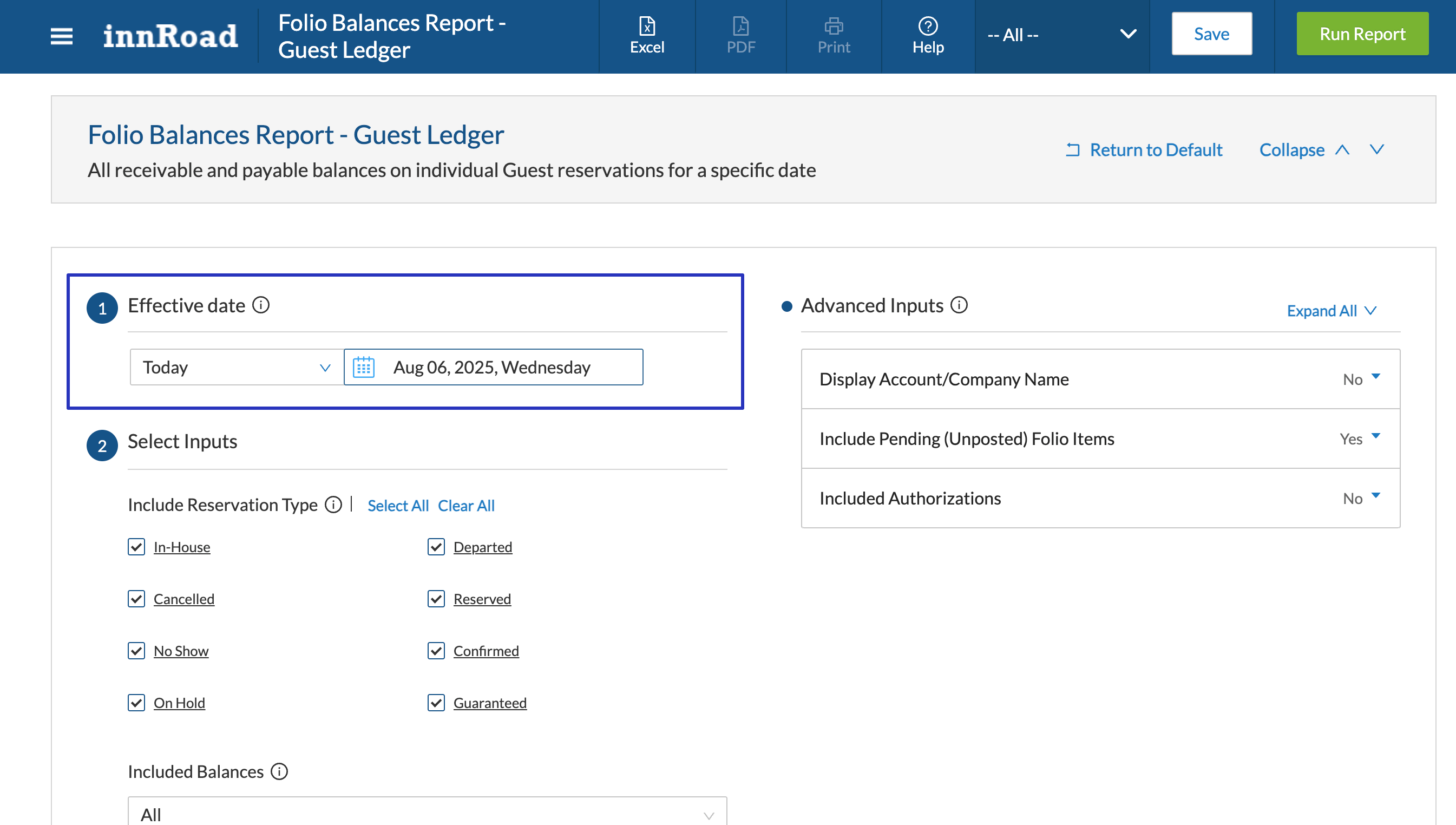Screen dimensions: 1456x825
Task: Toggle the Departed checkbox
Action: (x=436, y=547)
